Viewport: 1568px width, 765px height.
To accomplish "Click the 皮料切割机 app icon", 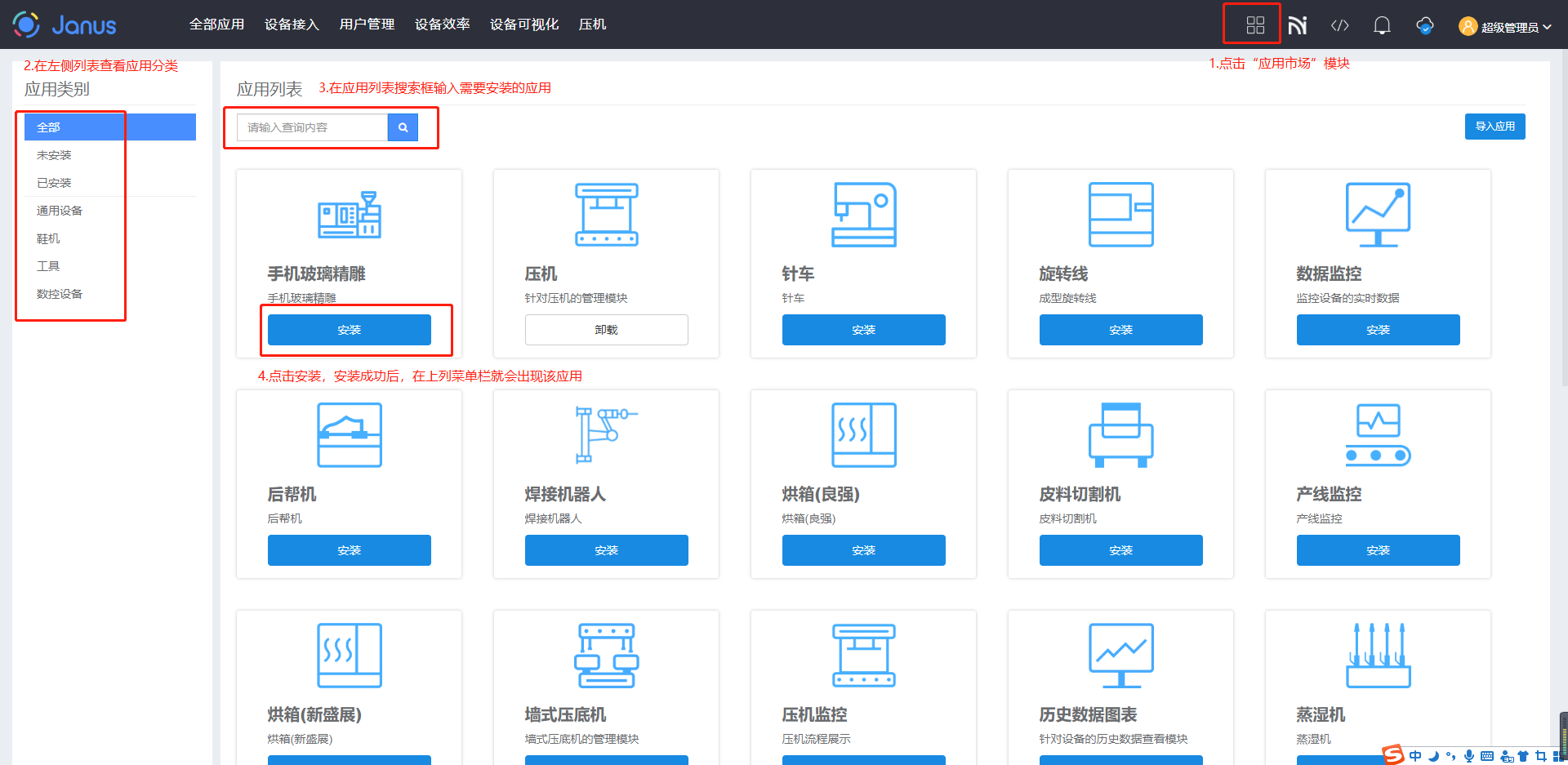I will pyautogui.click(x=1121, y=435).
